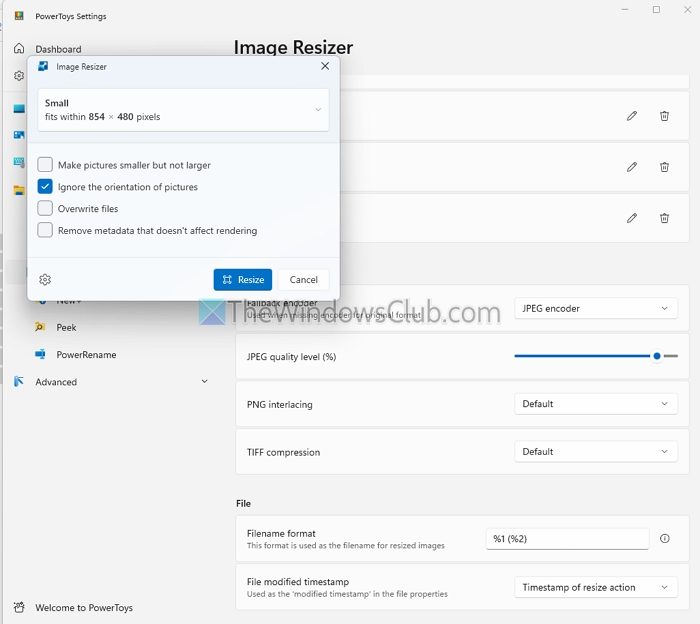700x624 pixels.
Task: Open Welcome to PowerToys page
Action: [84, 607]
